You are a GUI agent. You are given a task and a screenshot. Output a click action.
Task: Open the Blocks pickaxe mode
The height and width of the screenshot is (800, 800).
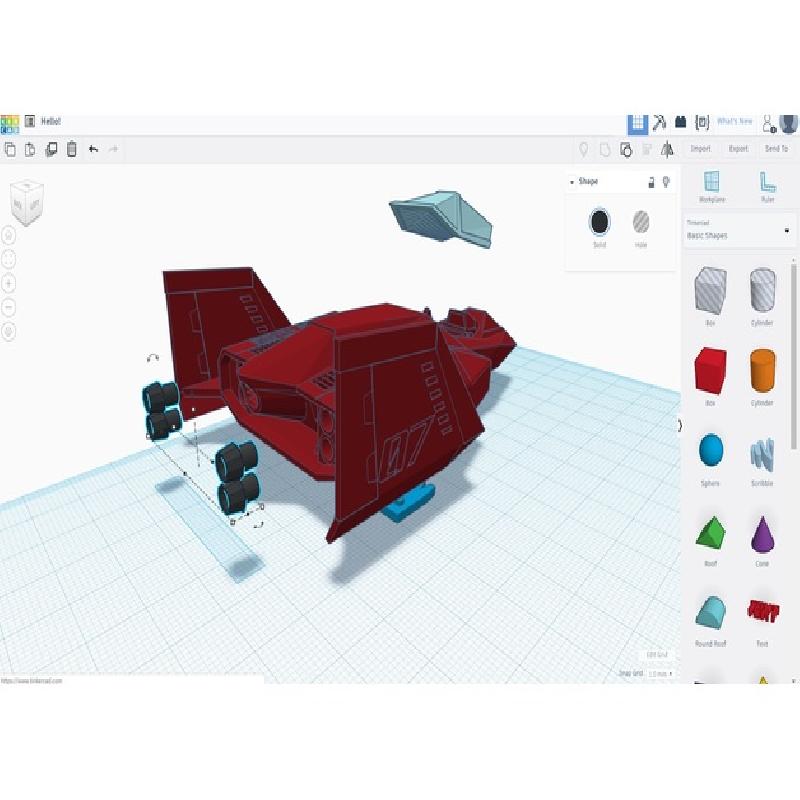659,122
